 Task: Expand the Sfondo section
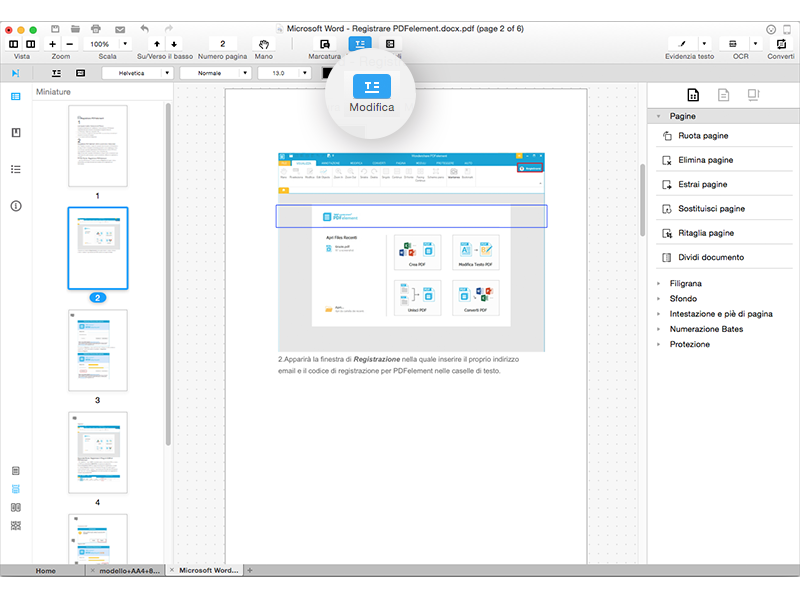659,299
